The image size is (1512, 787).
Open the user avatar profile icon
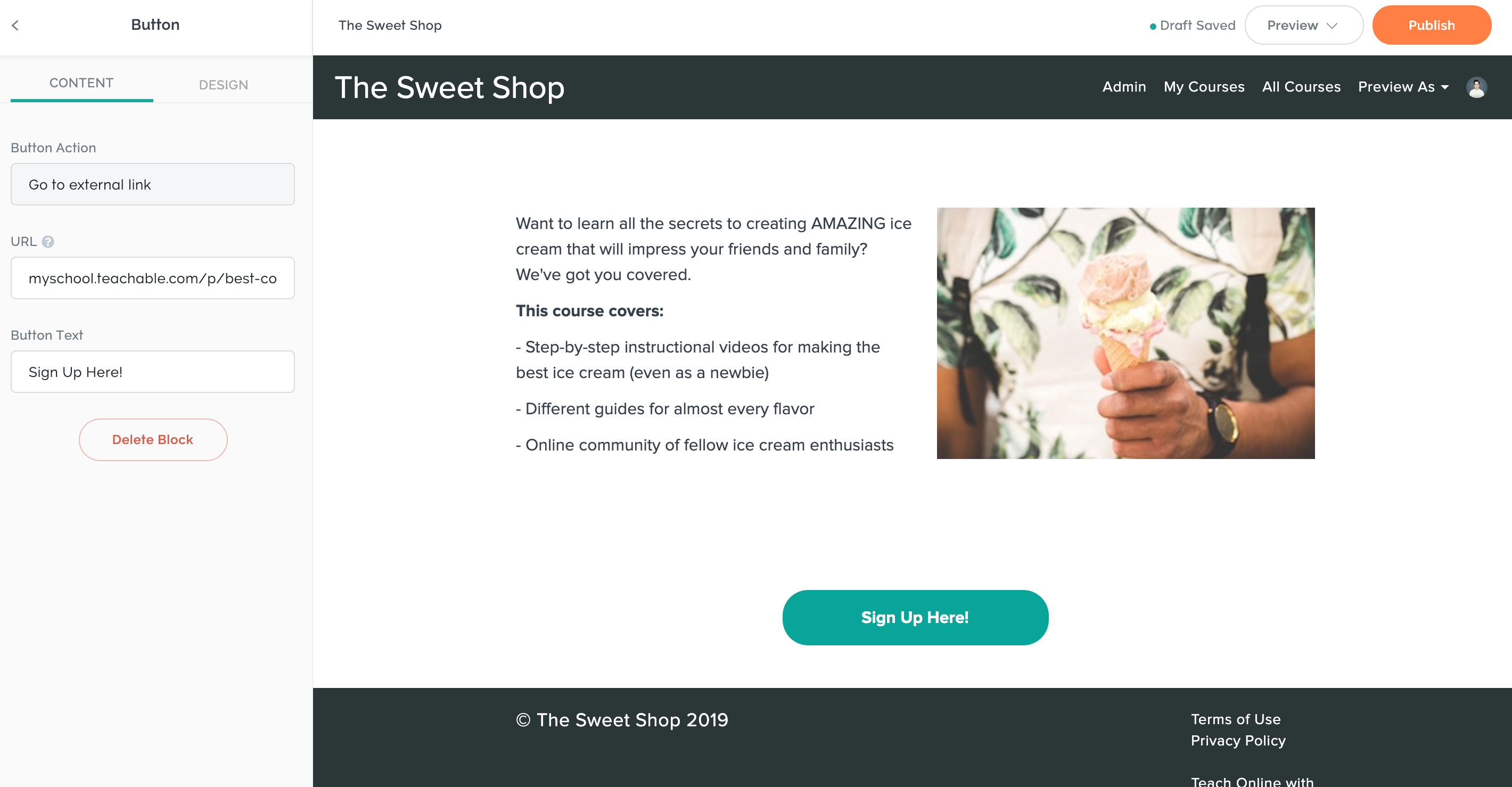click(x=1476, y=87)
